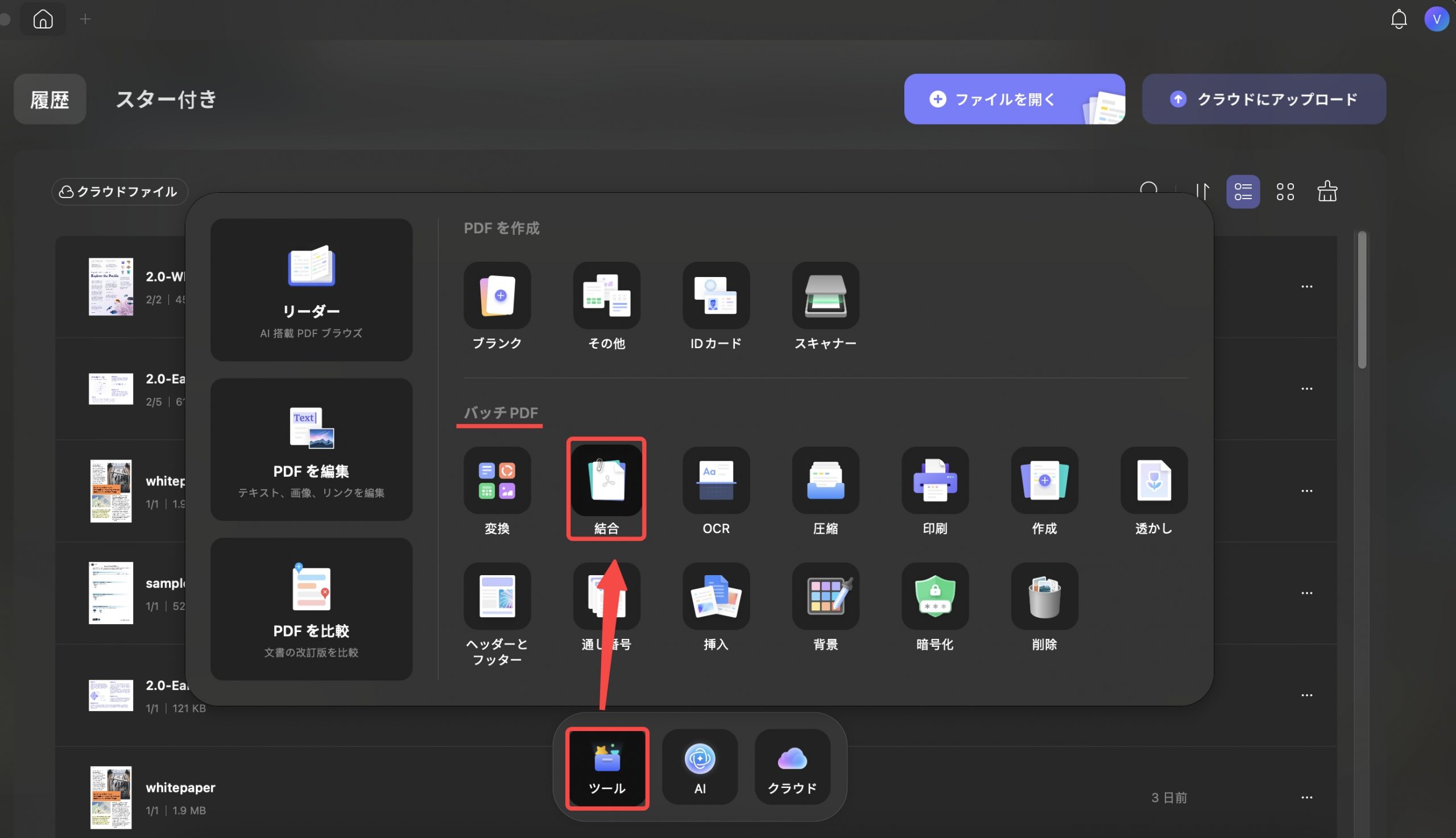This screenshot has width=1456, height=838.
Task: Open the スキャナー scanner tool
Action: tap(825, 296)
